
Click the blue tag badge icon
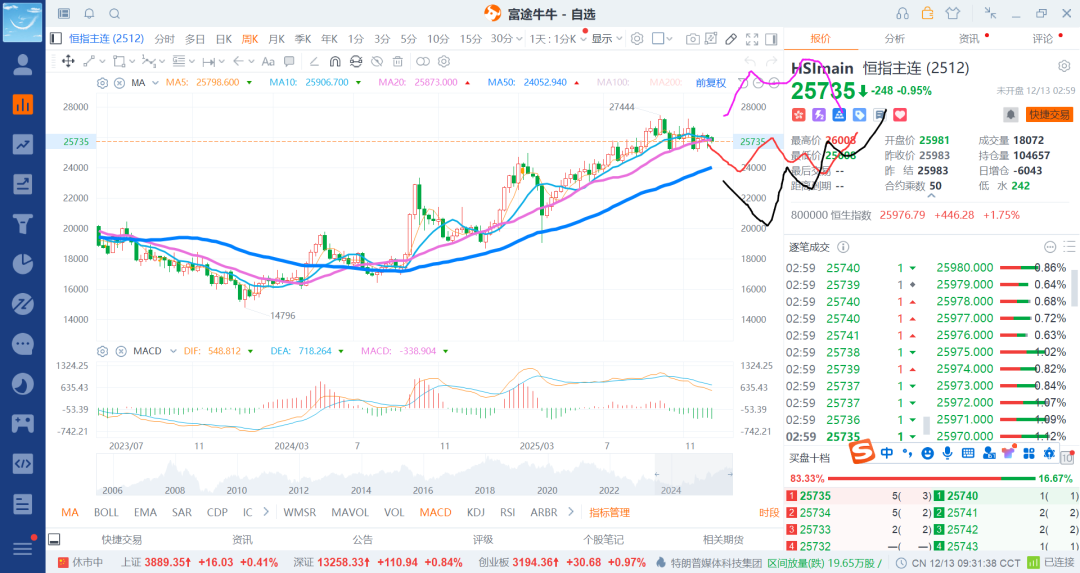click(x=860, y=114)
